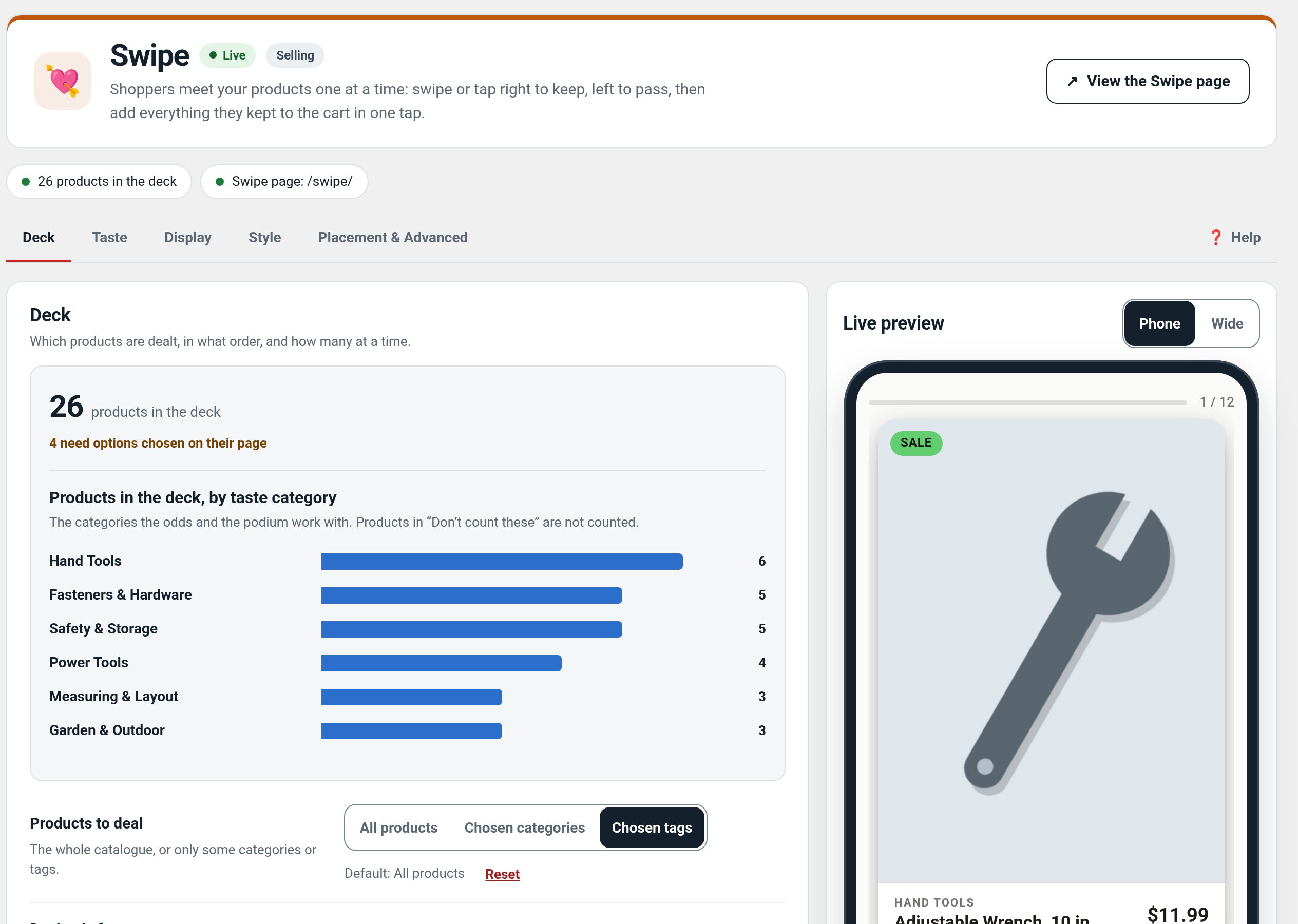1298x924 pixels.
Task: Click the Reset link
Action: (x=502, y=874)
